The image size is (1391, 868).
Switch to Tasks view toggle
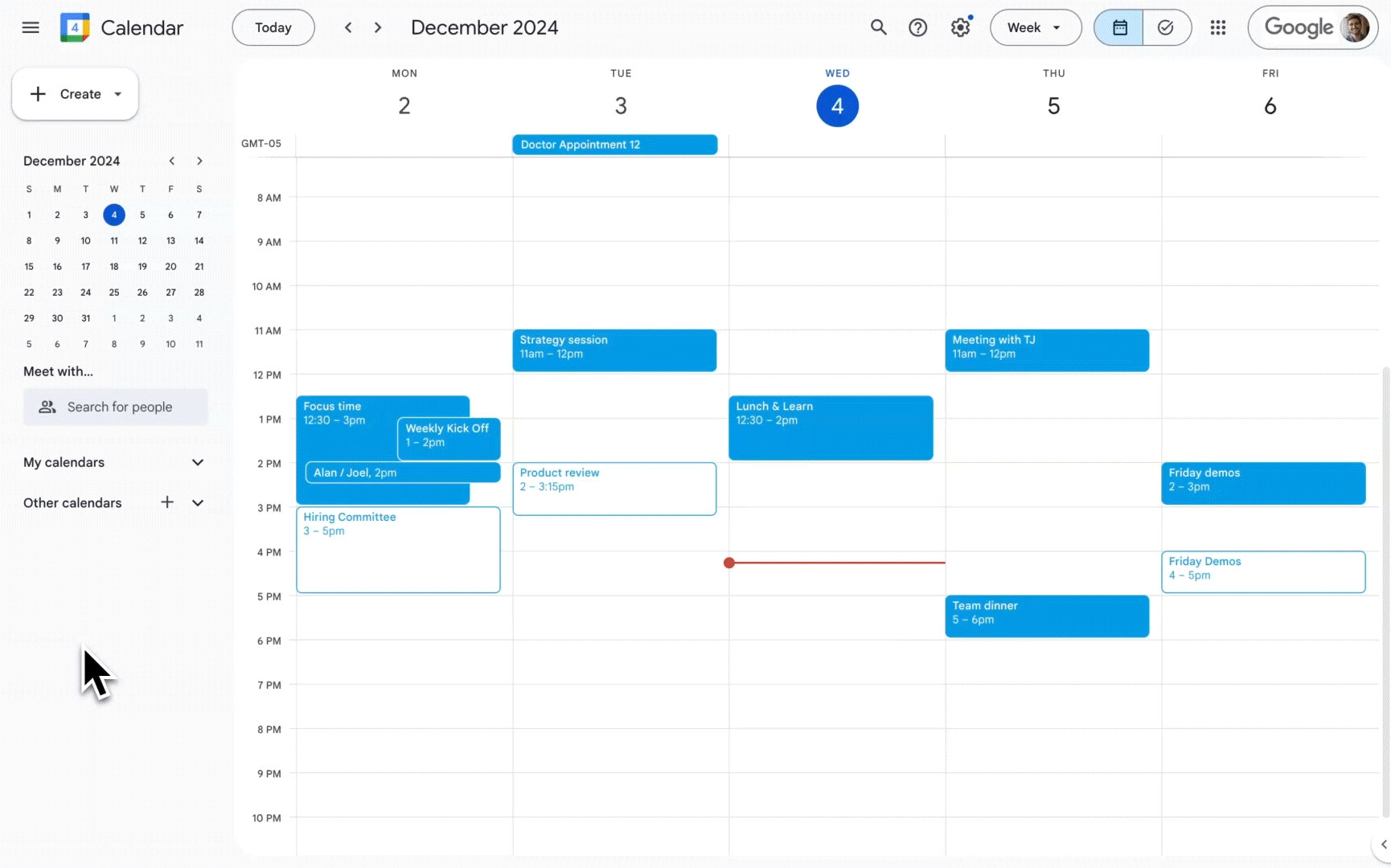(x=1165, y=27)
